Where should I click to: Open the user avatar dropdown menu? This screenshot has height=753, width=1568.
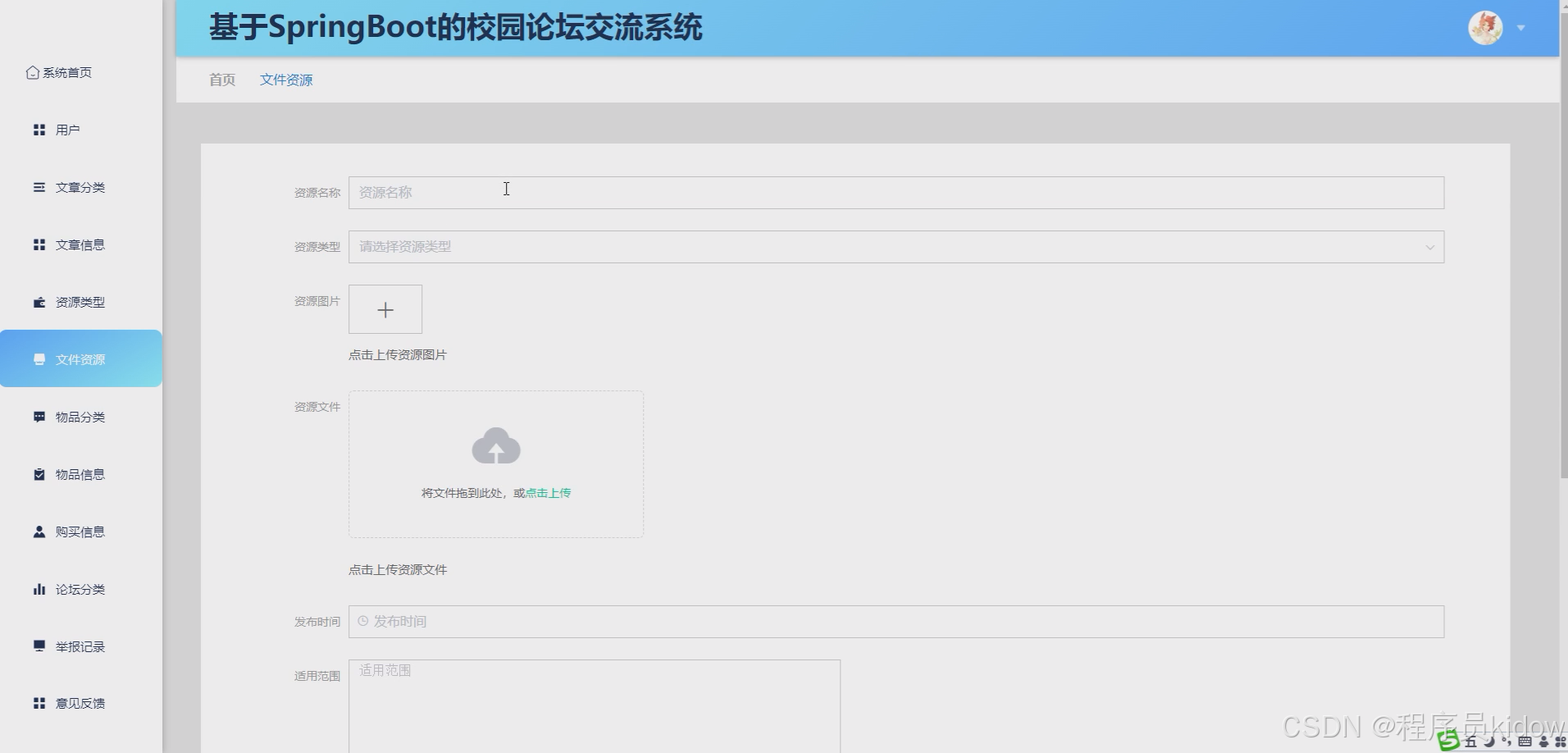[1484, 27]
